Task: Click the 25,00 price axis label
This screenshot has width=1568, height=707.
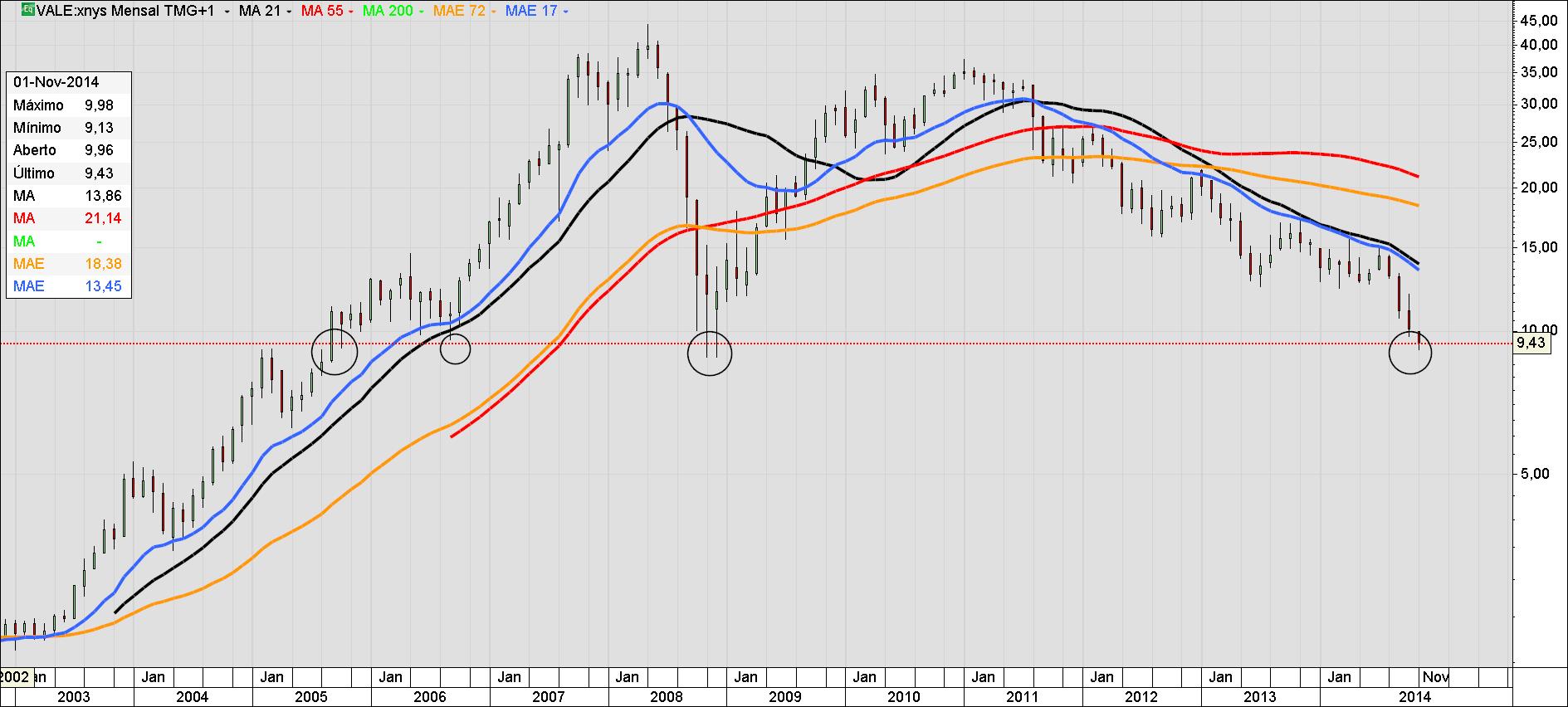Action: click(1538, 142)
